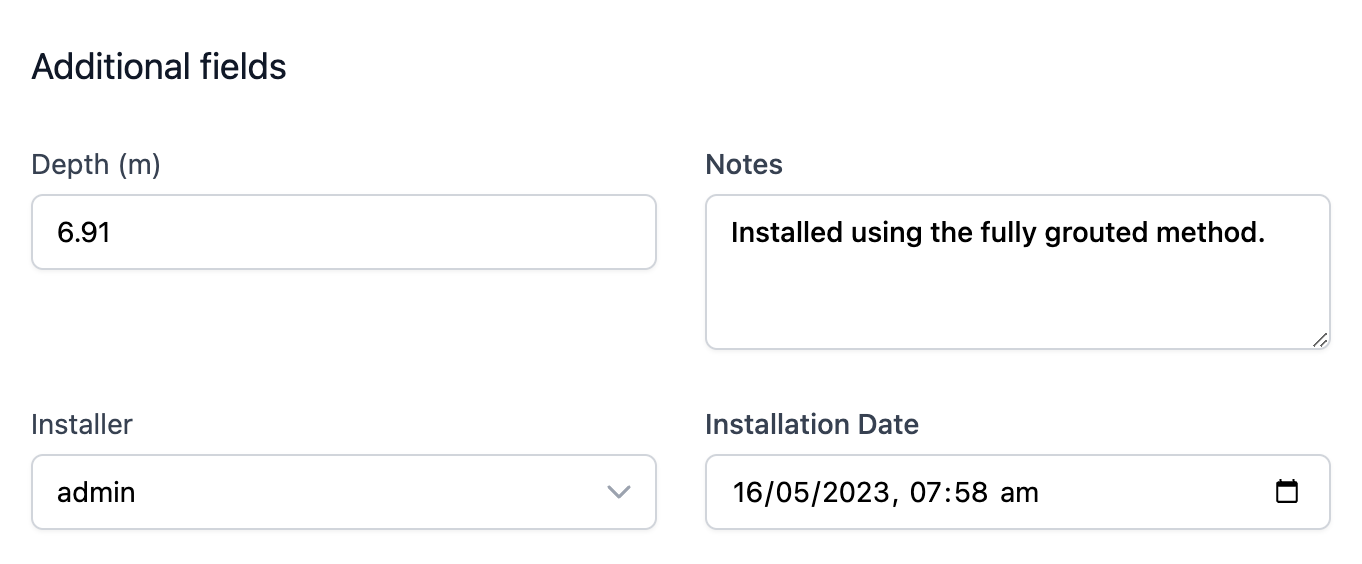Place cursor after 6.91 value
This screenshot has width=1362, height=564.
(113, 232)
